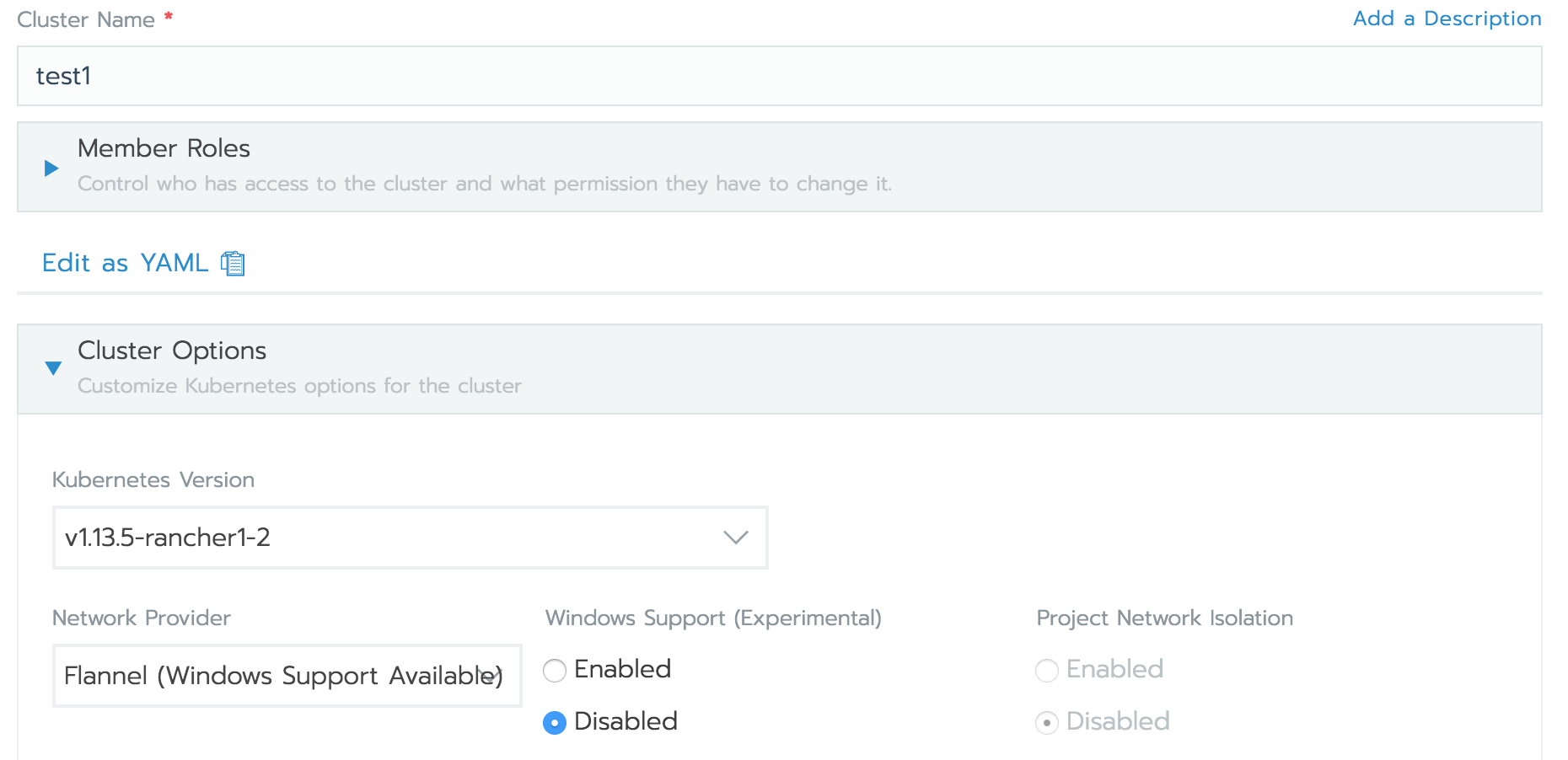Click the red required asterisk by Cluster Name

pyautogui.click(x=169, y=16)
